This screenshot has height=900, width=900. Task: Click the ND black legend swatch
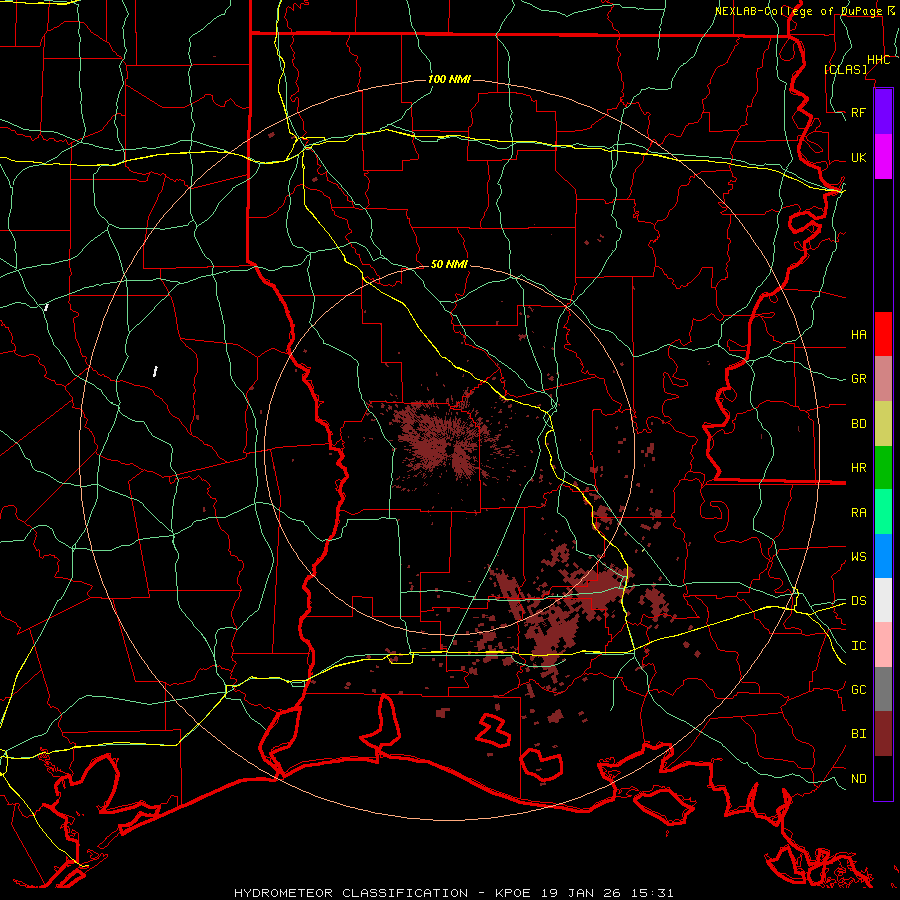coord(883,778)
